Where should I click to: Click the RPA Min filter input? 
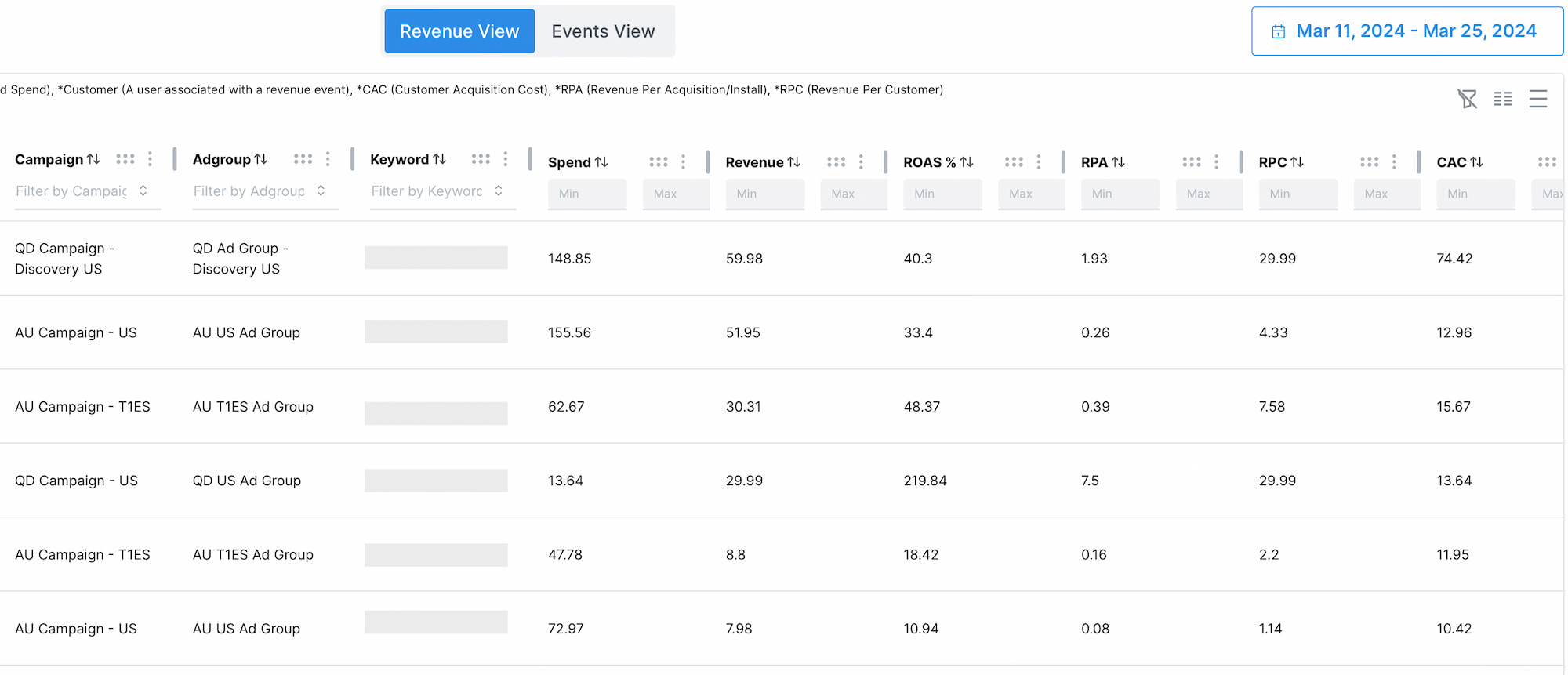point(1120,194)
